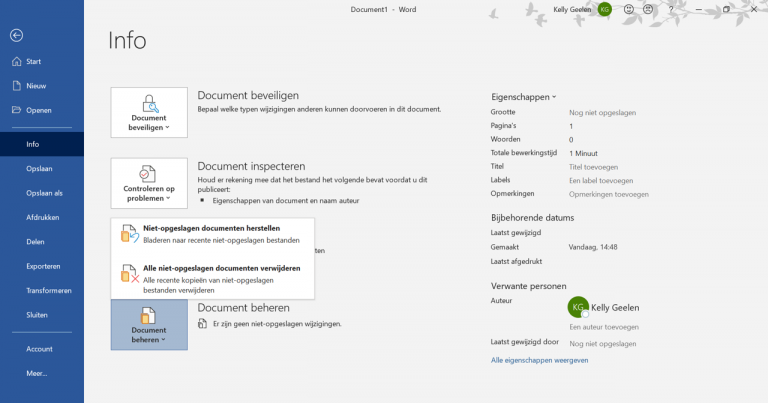Click 'Een auteur toevoegen' field
Image resolution: width=768 pixels, height=403 pixels.
pos(604,327)
